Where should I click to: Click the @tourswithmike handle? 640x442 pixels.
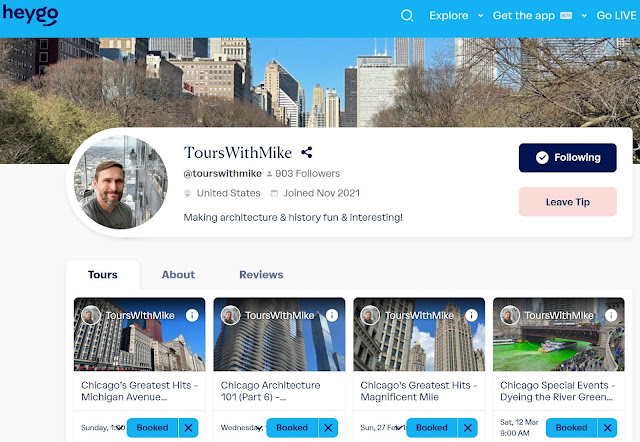pyautogui.click(x=222, y=173)
